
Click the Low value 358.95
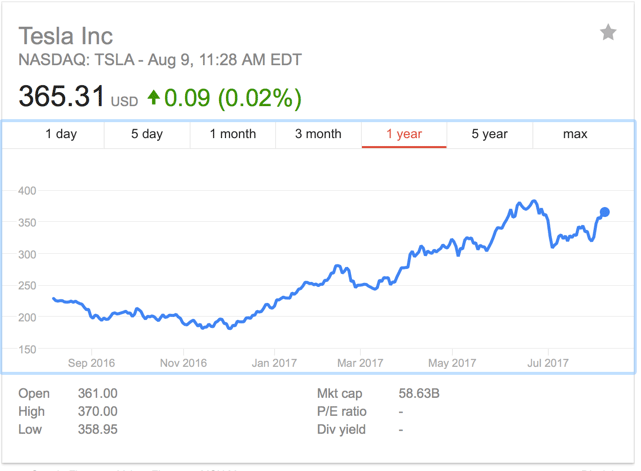(x=97, y=429)
